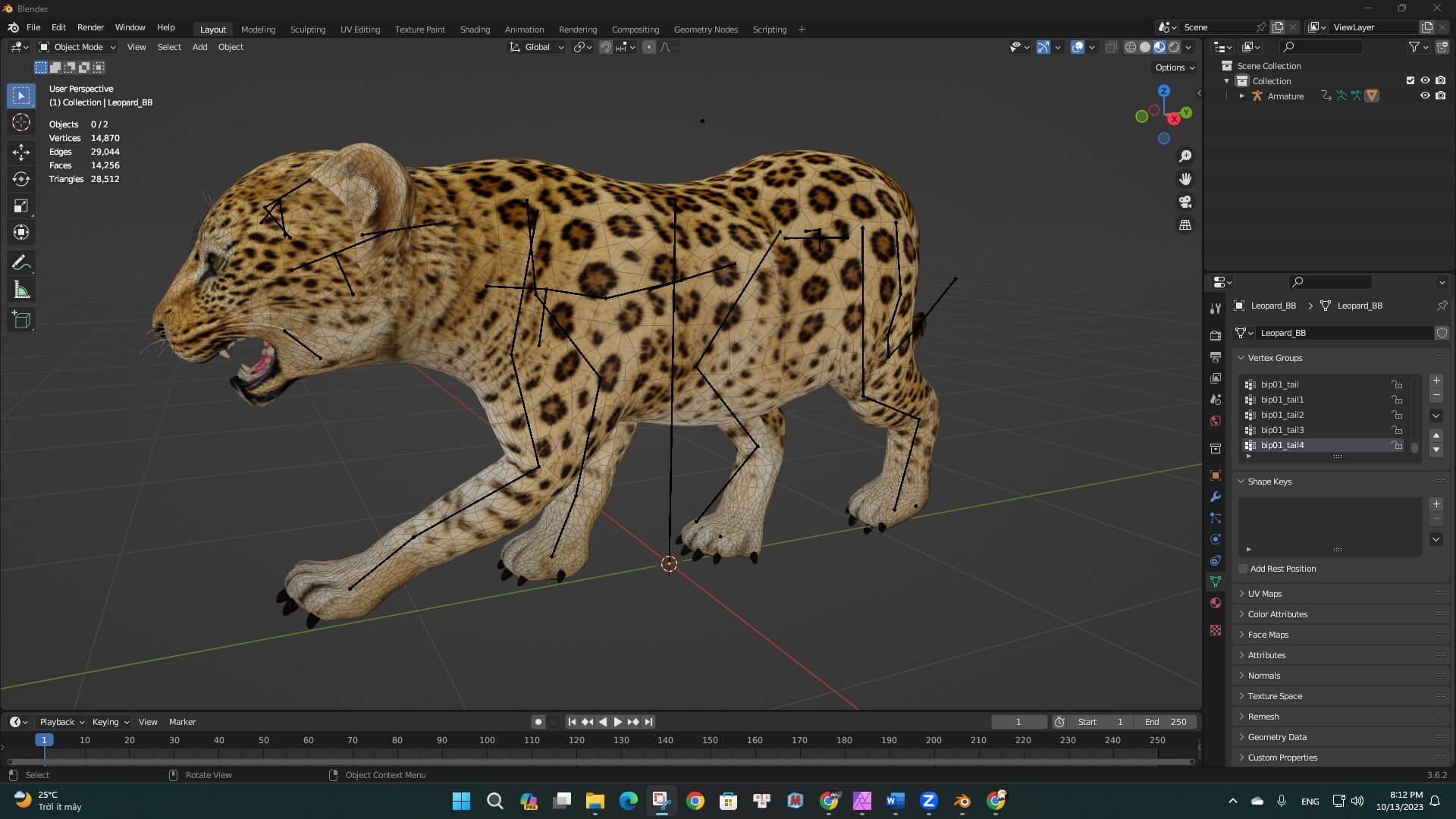Select the Annotate tool
This screenshot has width=1456, height=819.
(x=21, y=263)
